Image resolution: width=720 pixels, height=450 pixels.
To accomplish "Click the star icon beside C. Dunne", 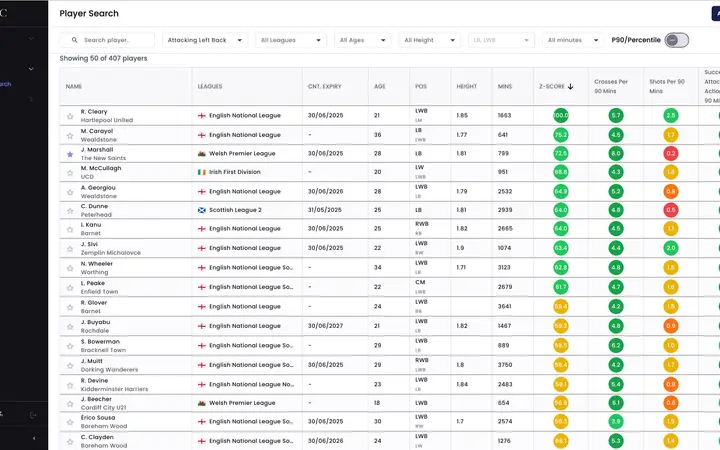I will [70, 211].
